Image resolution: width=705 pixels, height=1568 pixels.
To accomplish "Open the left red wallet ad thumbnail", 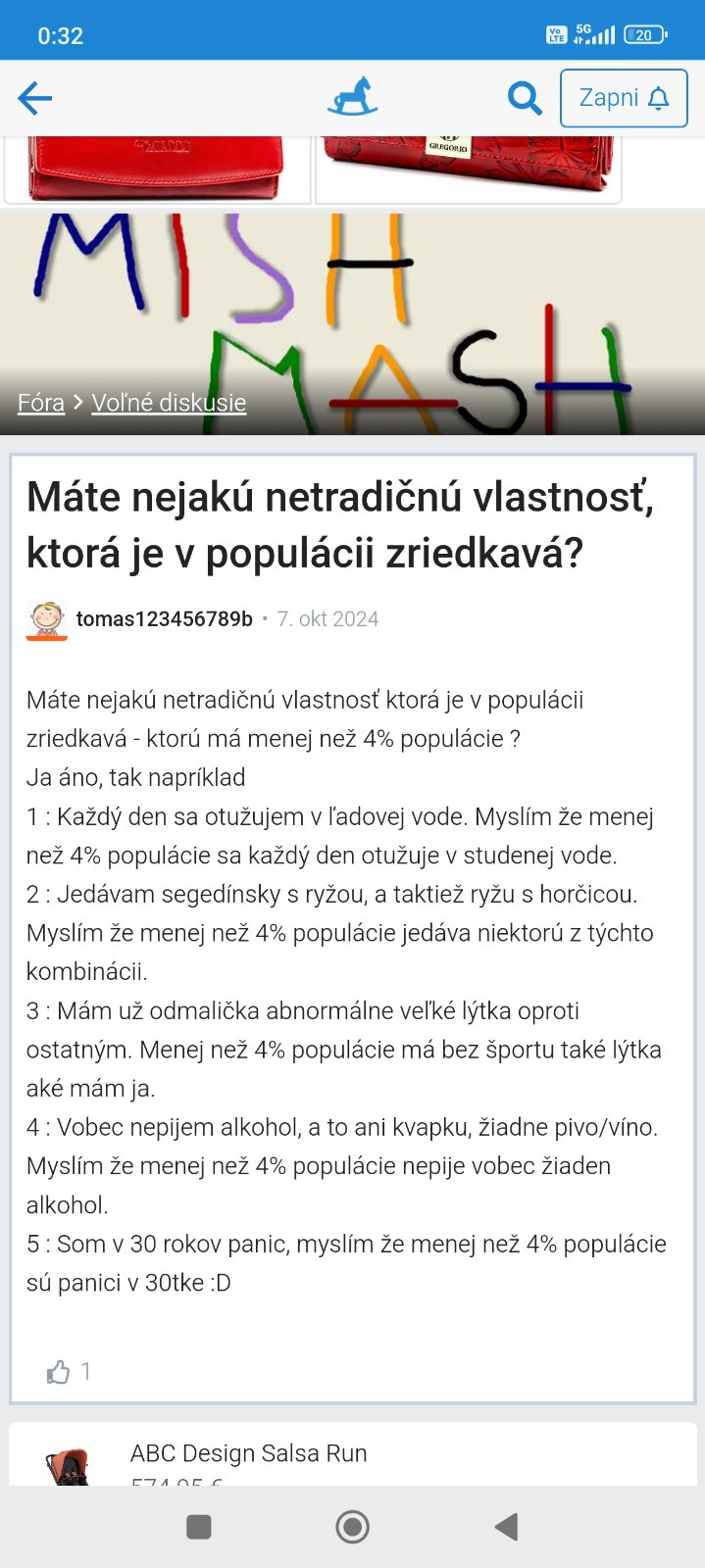I will pyautogui.click(x=157, y=169).
